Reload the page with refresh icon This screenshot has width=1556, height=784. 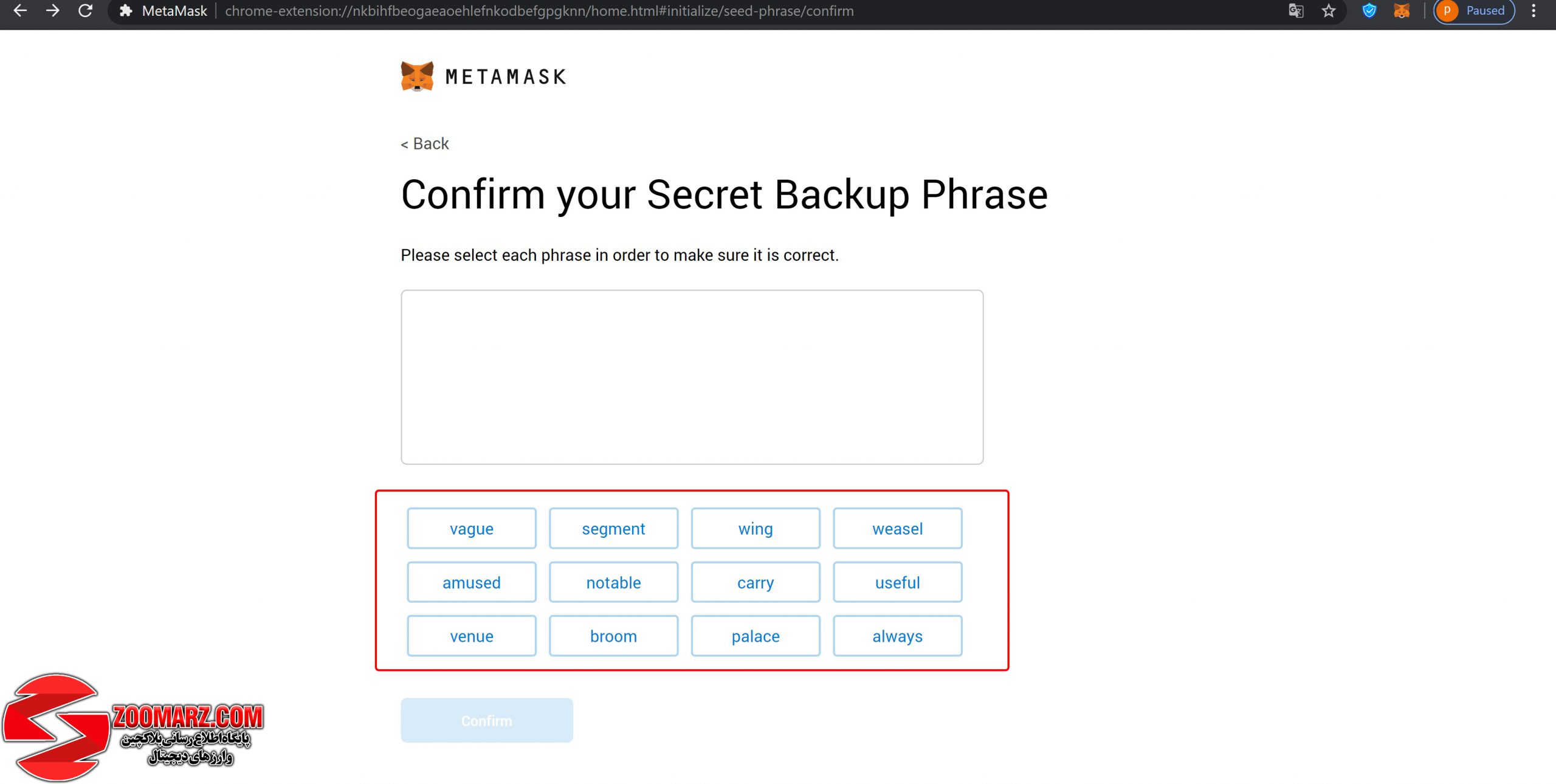click(x=86, y=10)
